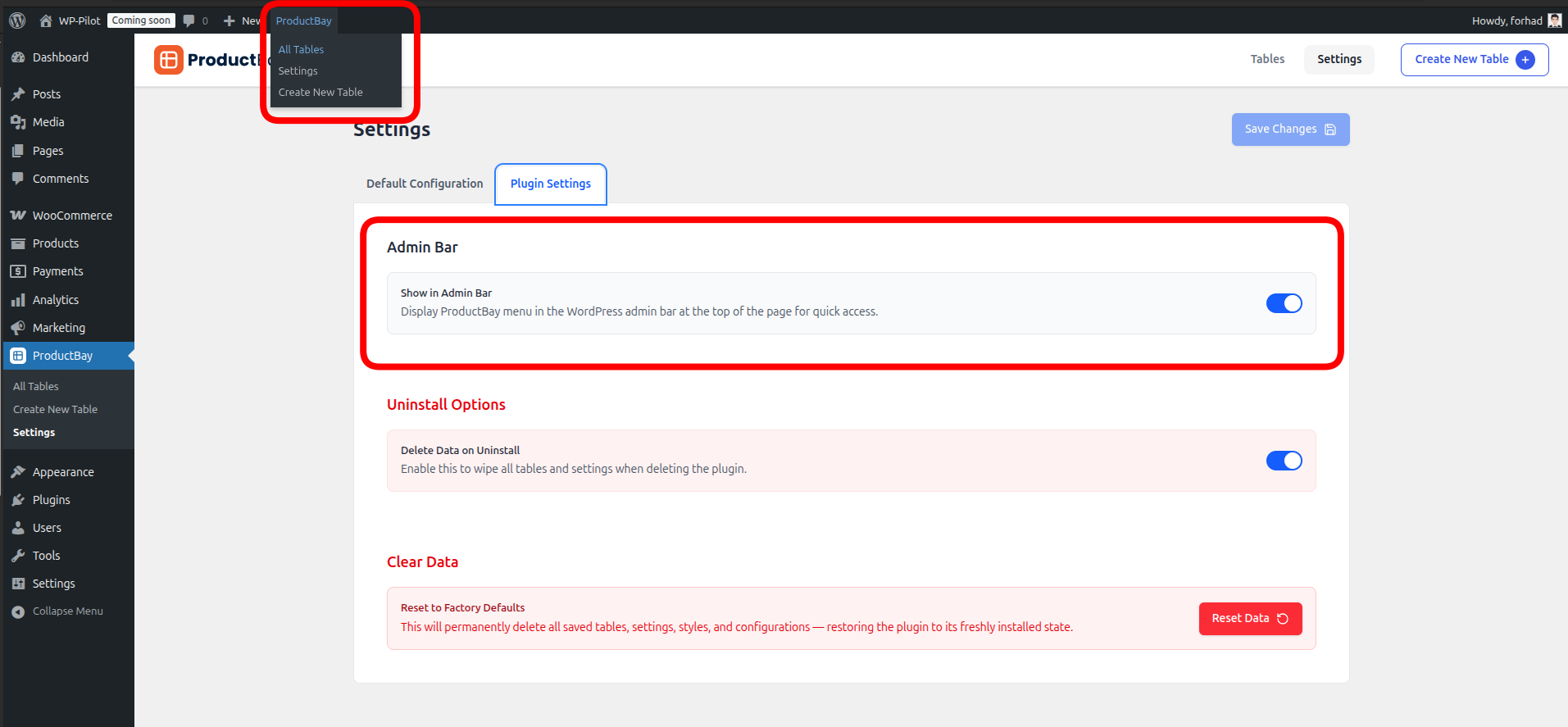Toggle the Delete Data on Uninstall switch
The width and height of the screenshot is (1568, 727).
pyautogui.click(x=1284, y=461)
